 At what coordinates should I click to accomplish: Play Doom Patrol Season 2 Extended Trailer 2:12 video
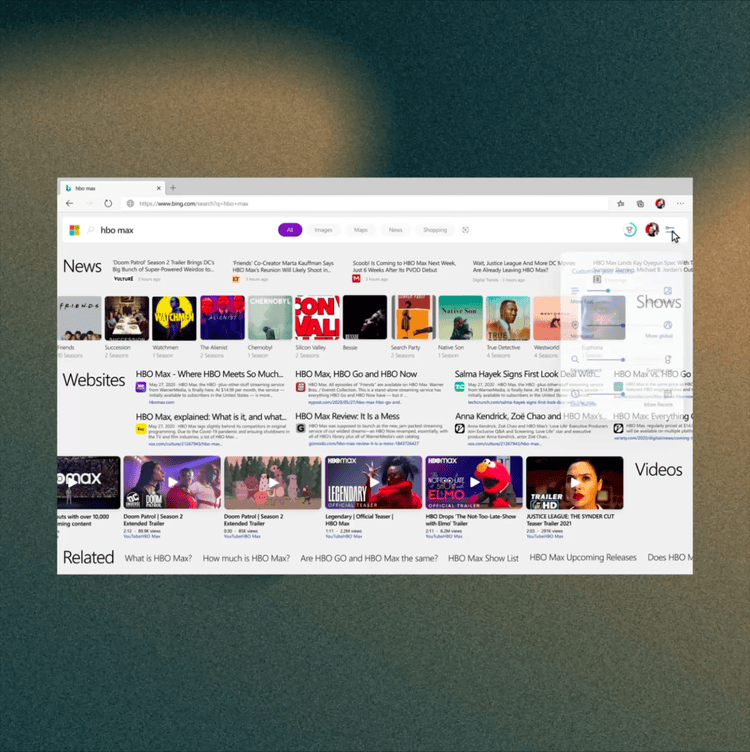click(x=172, y=482)
